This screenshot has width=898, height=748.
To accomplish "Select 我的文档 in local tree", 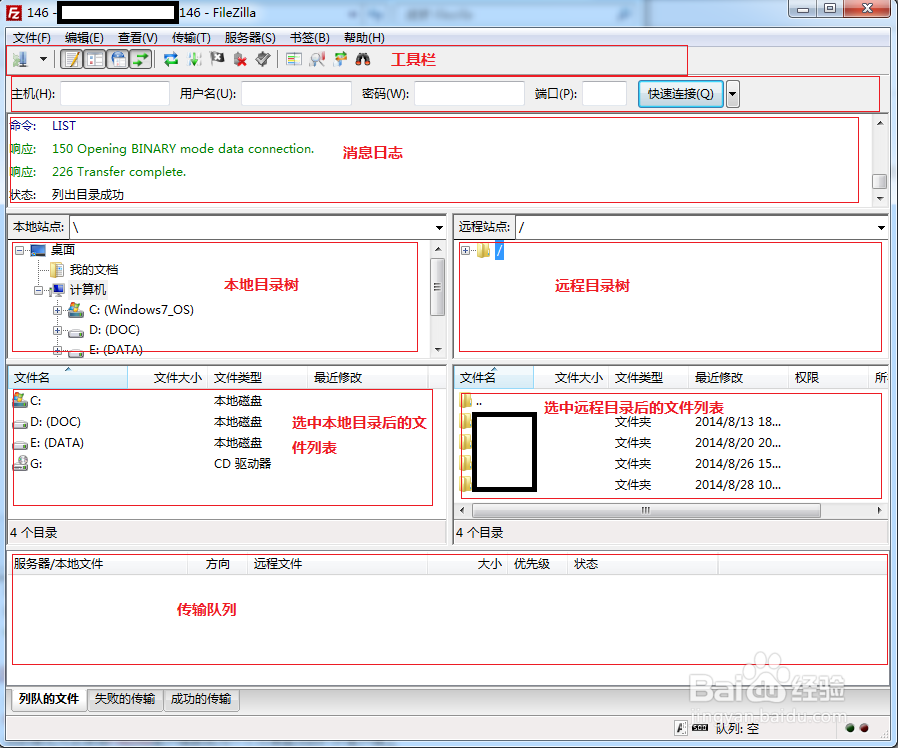I will pyautogui.click(x=94, y=270).
